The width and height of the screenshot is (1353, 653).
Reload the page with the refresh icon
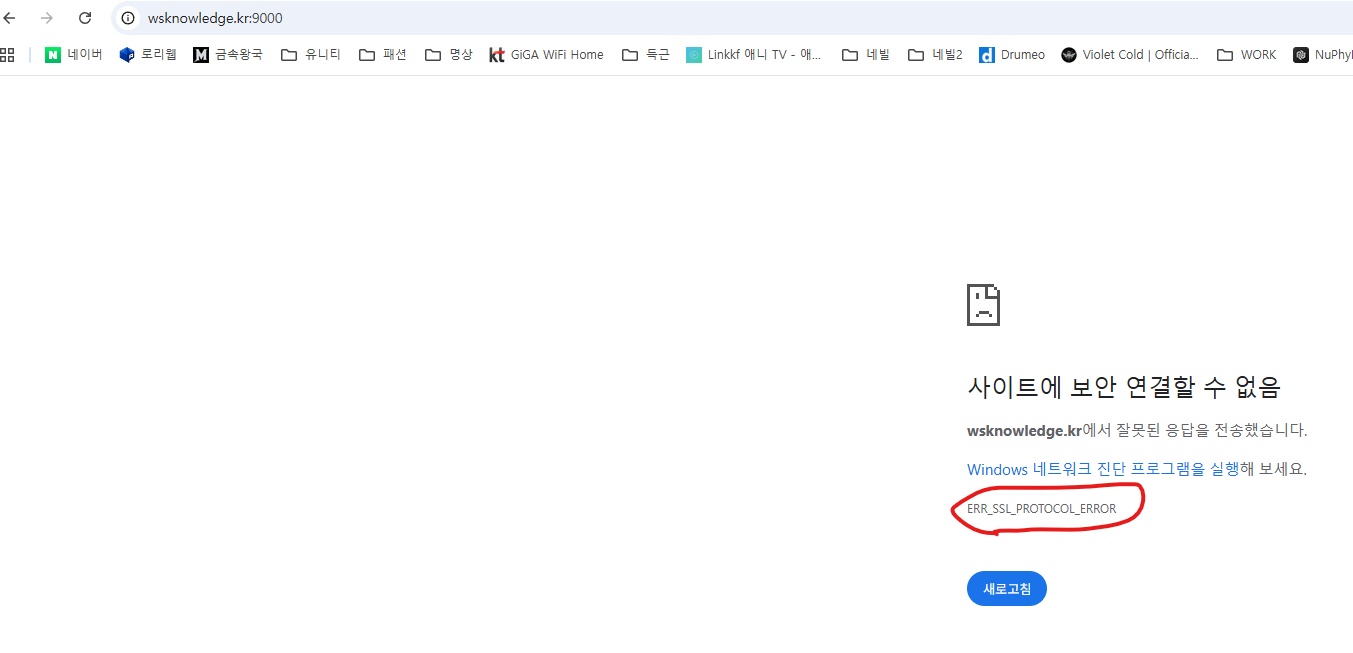(x=85, y=18)
